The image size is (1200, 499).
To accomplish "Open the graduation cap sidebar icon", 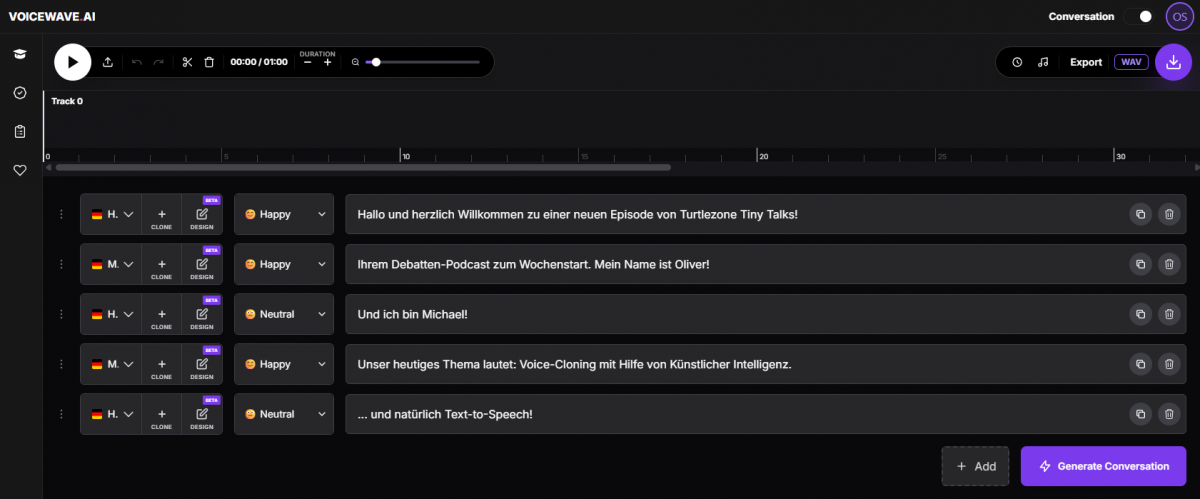I will point(19,53).
